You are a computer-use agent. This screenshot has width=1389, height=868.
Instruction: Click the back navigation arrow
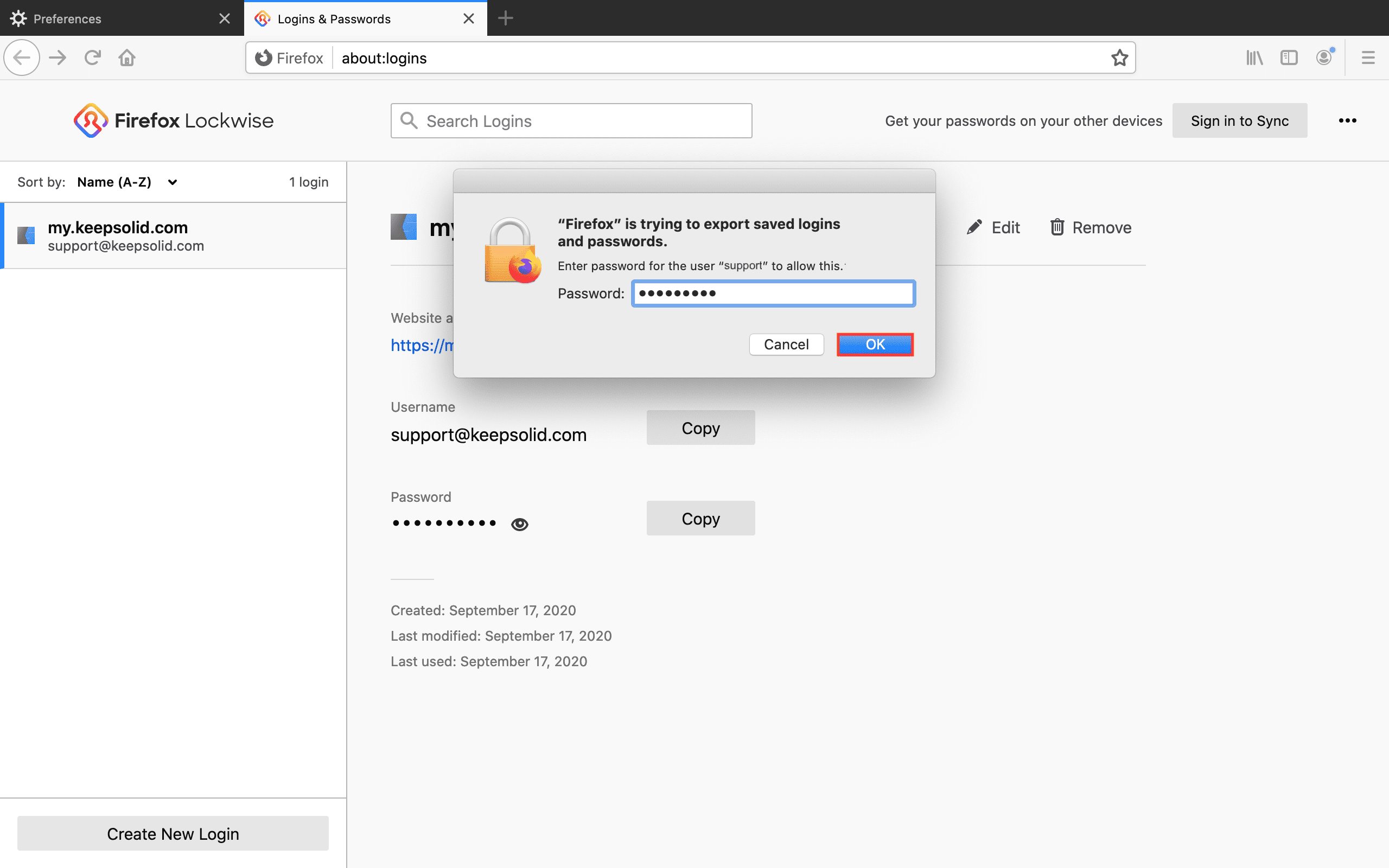[22, 58]
